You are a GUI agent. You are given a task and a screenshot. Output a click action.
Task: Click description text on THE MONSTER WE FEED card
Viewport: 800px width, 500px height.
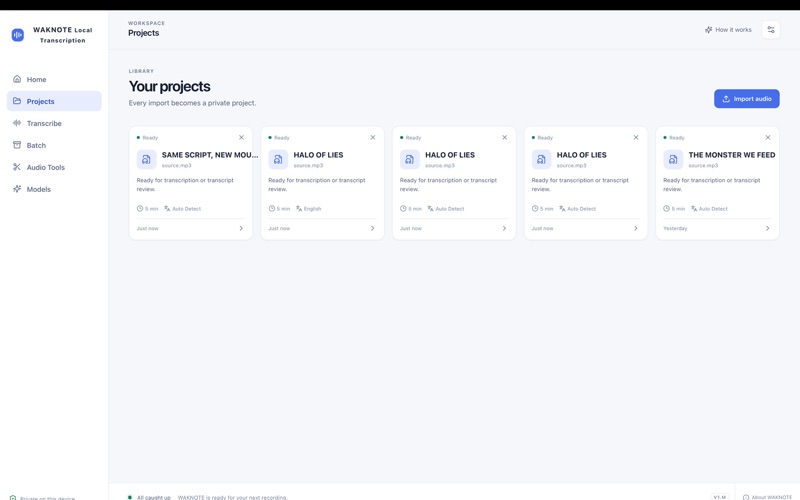point(712,184)
